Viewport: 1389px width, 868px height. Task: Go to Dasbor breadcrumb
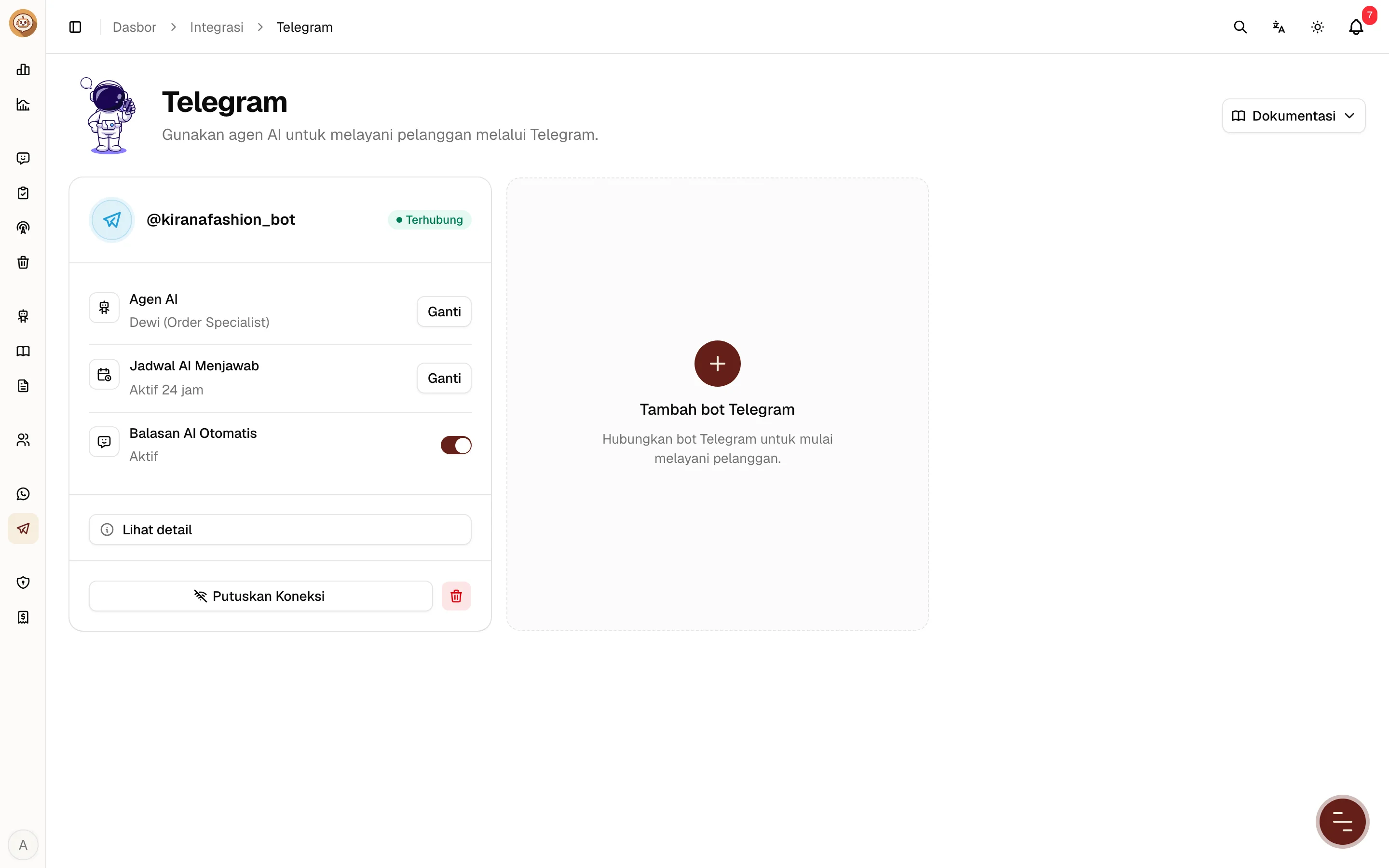pos(134,27)
